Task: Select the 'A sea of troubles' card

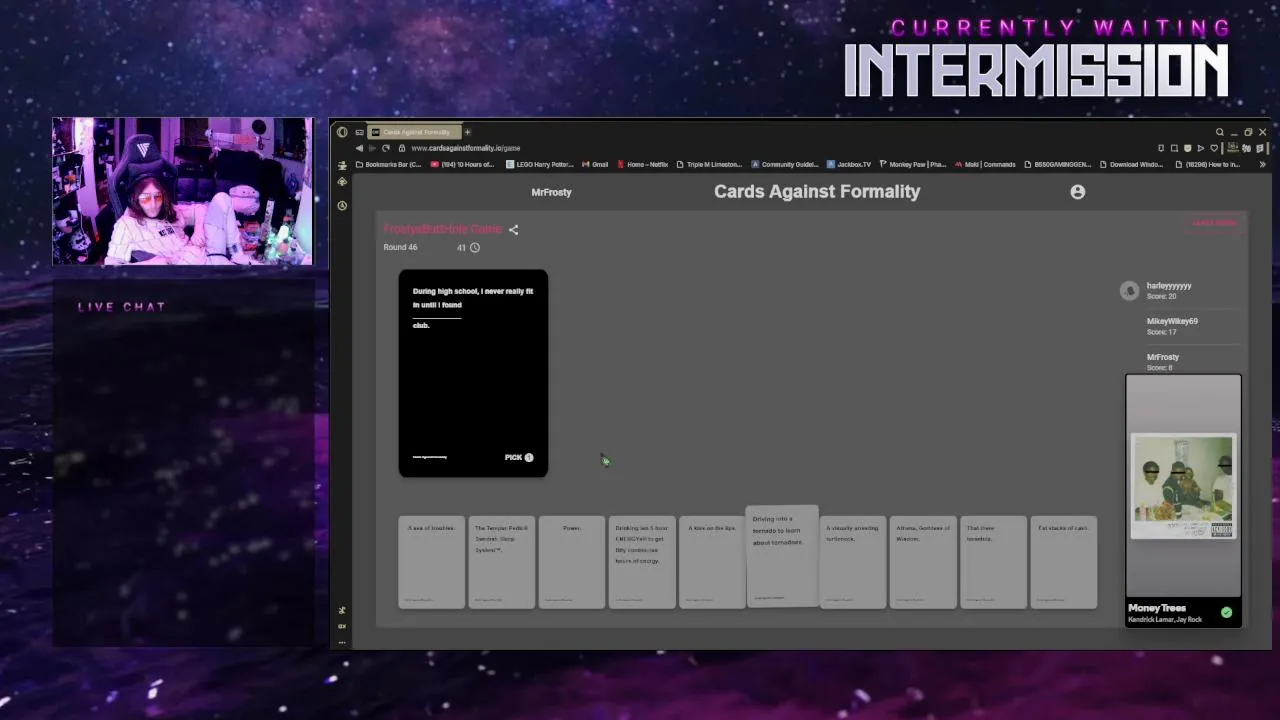Action: [432, 562]
